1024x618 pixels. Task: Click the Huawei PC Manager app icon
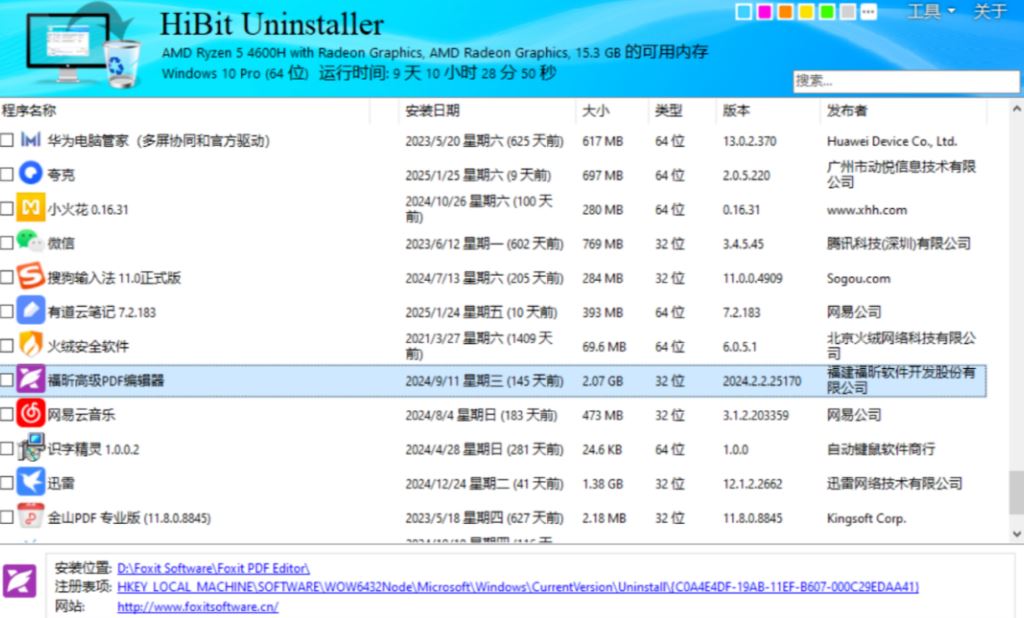31,140
